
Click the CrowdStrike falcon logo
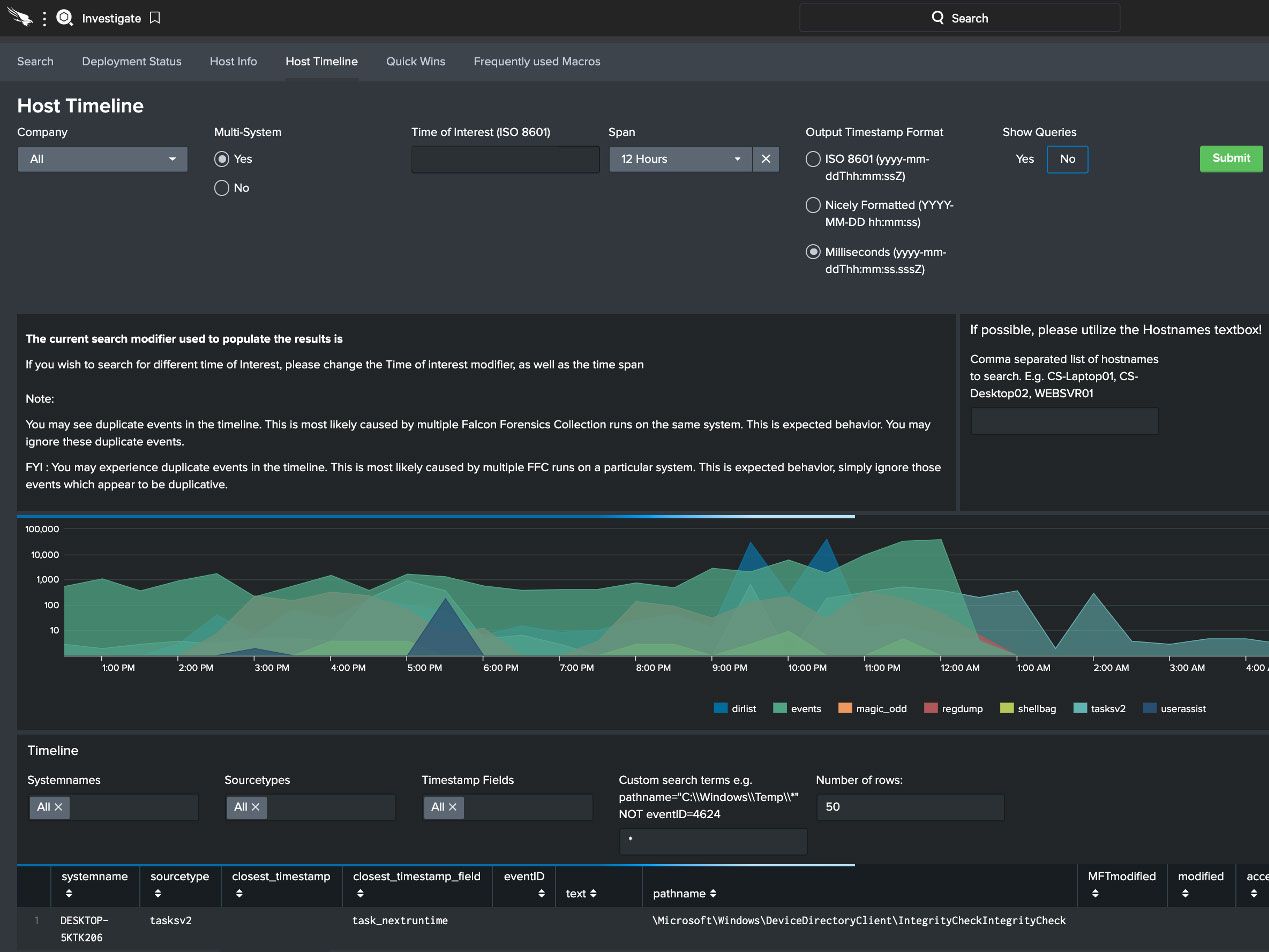[x=19, y=18]
